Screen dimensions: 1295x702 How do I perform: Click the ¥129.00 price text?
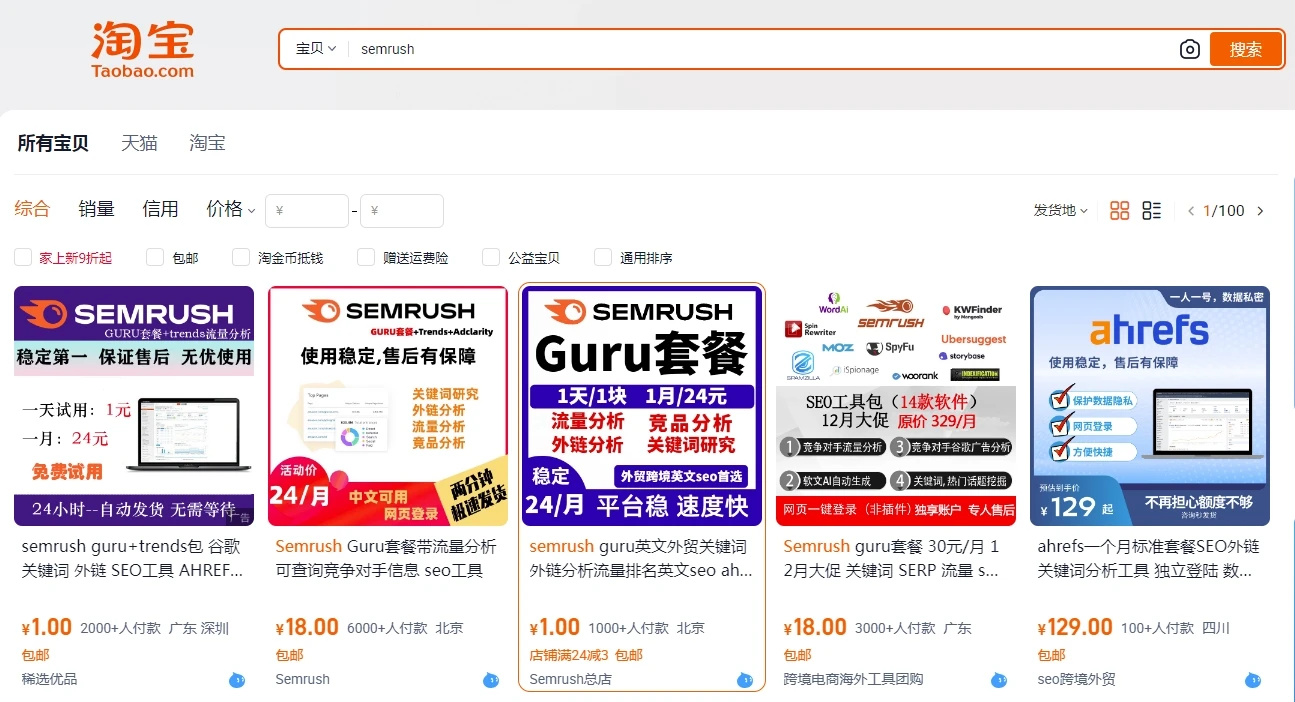click(x=1075, y=627)
